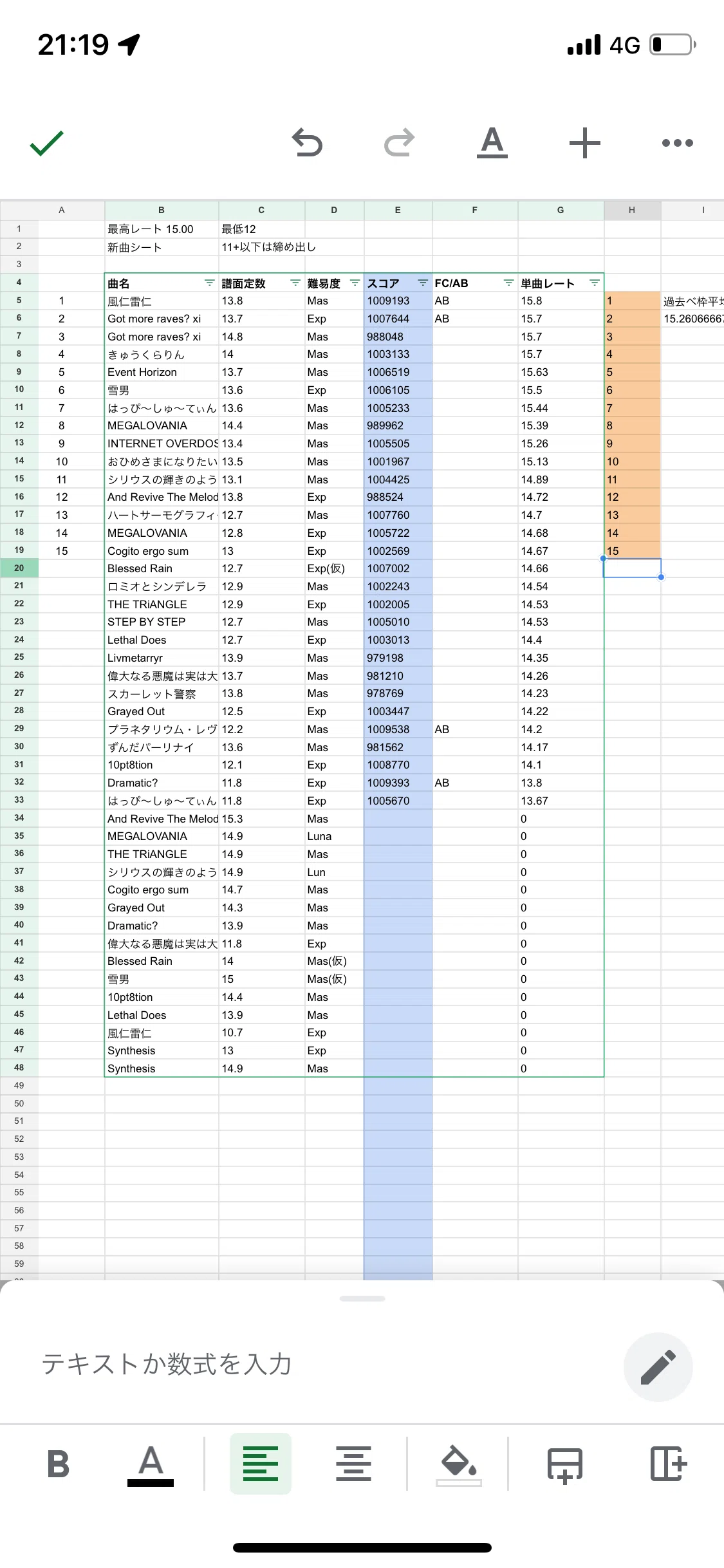Select row 4 header

(x=19, y=283)
